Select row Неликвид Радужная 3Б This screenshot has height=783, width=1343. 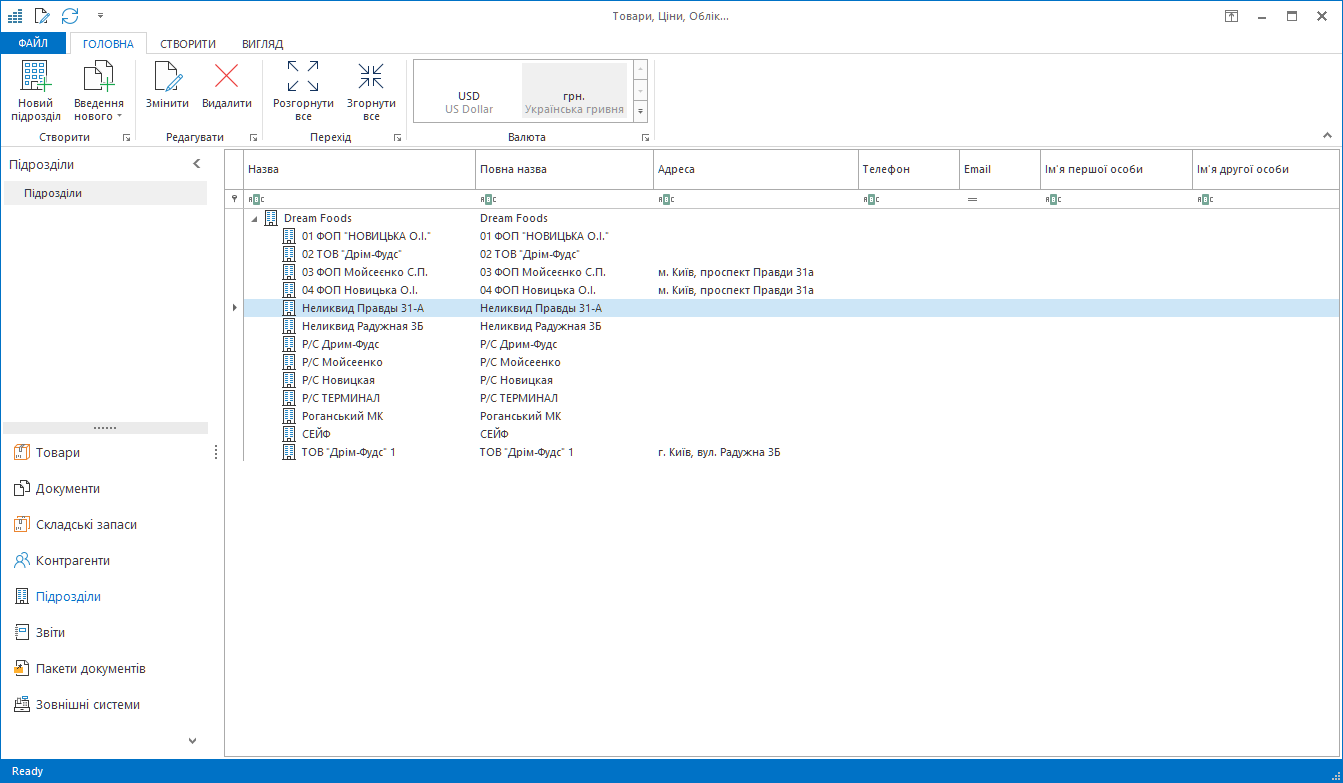(791, 326)
